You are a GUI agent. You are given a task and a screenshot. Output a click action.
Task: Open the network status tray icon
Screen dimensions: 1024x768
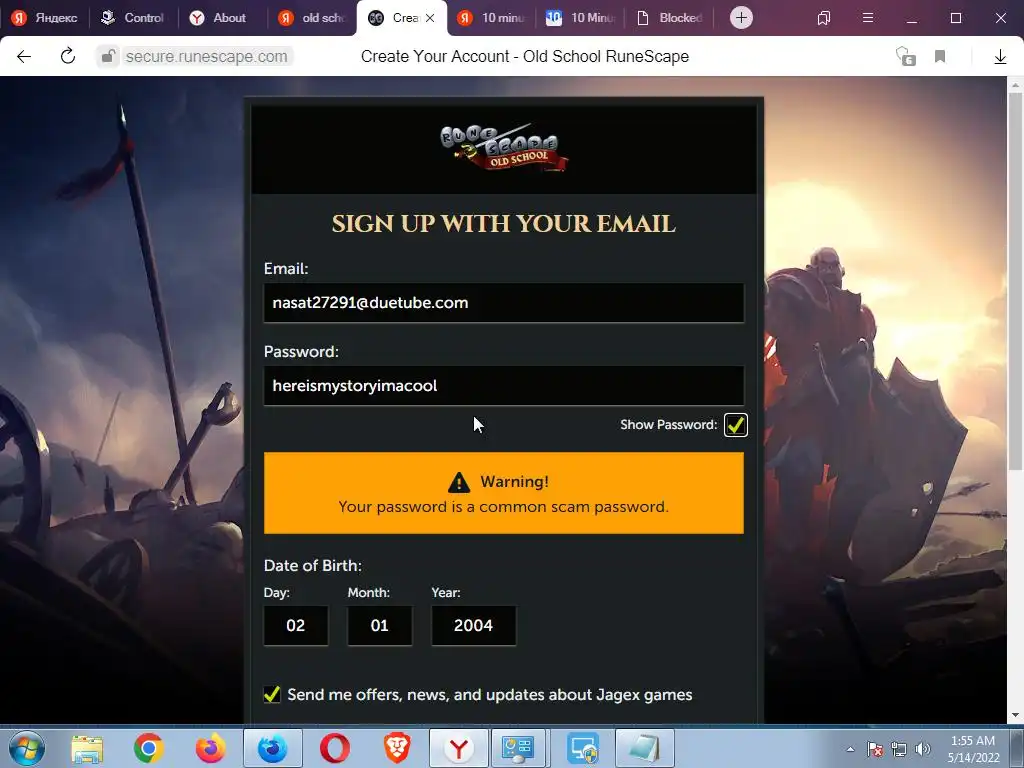(x=899, y=749)
